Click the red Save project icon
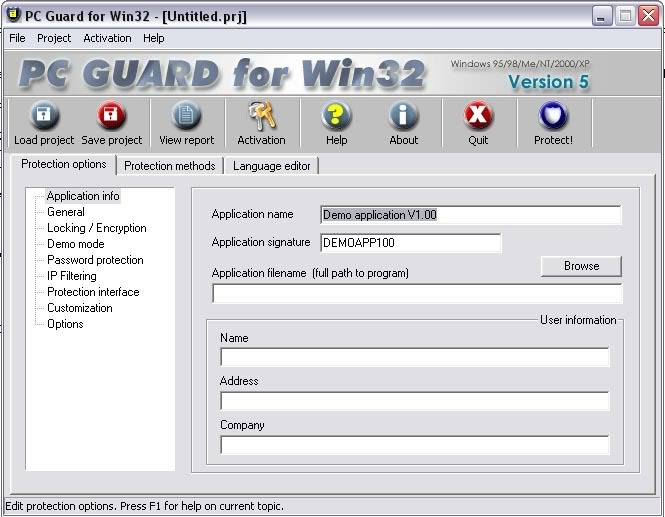The height and width of the screenshot is (517, 665). pos(111,115)
